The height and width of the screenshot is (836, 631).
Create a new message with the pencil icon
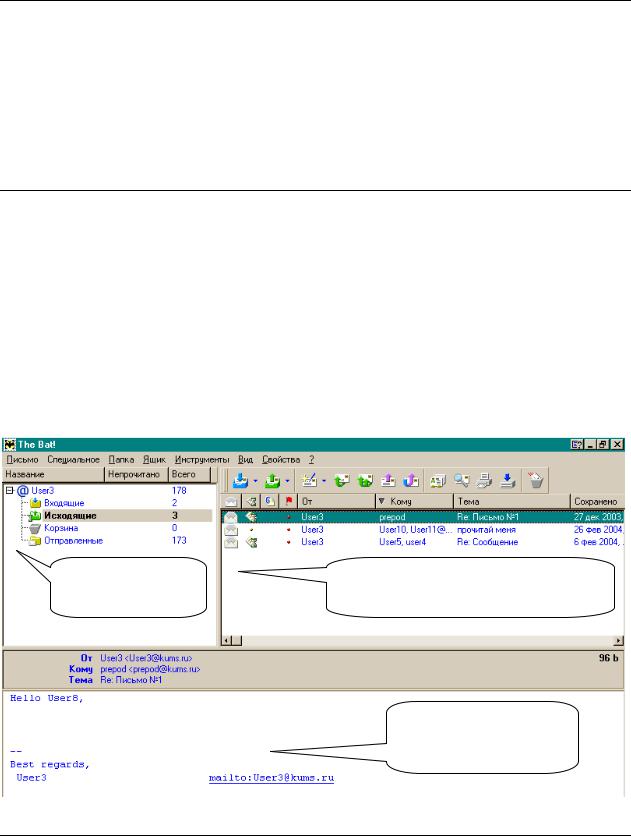tap(309, 480)
